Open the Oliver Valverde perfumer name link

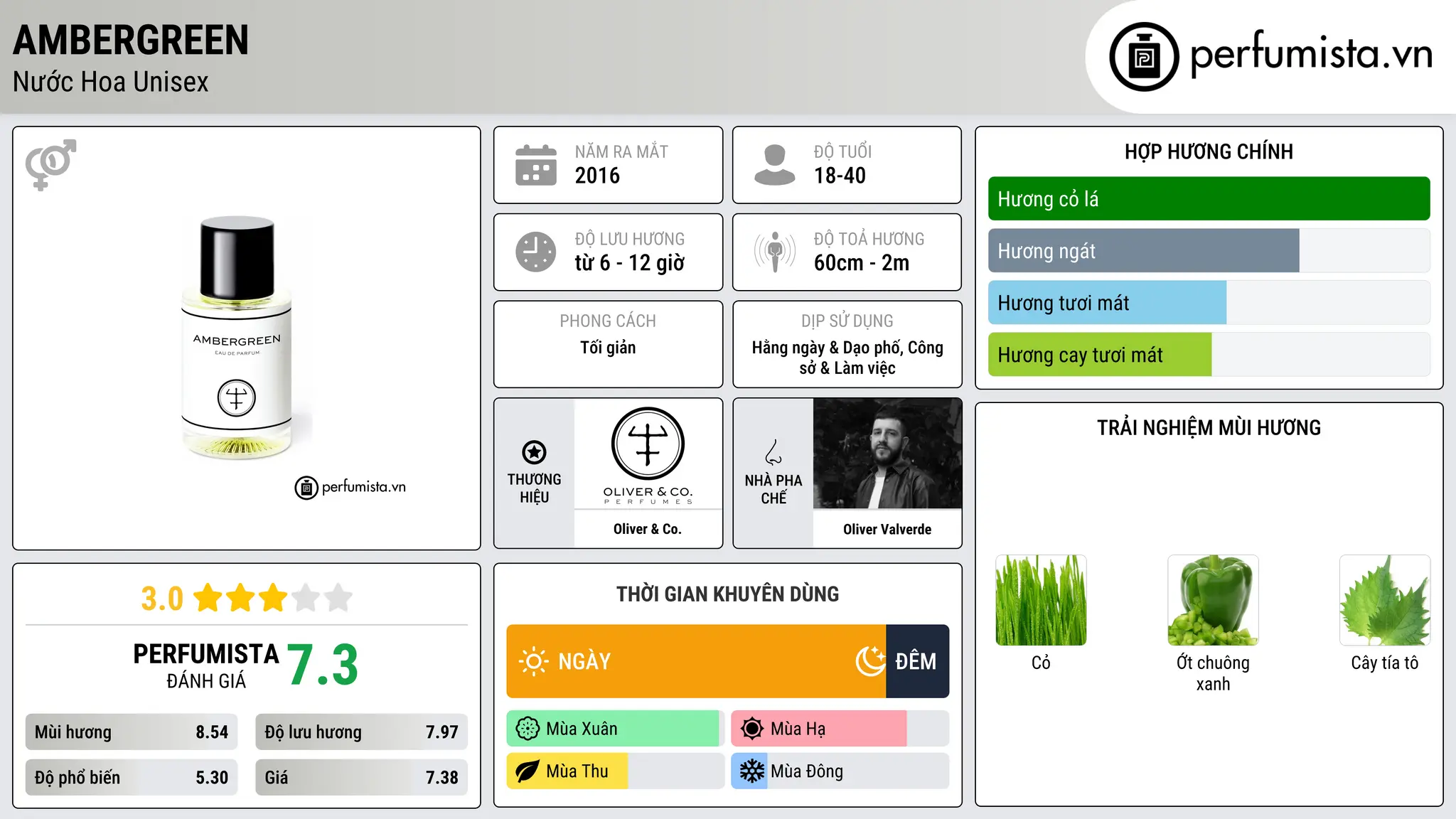[887, 529]
